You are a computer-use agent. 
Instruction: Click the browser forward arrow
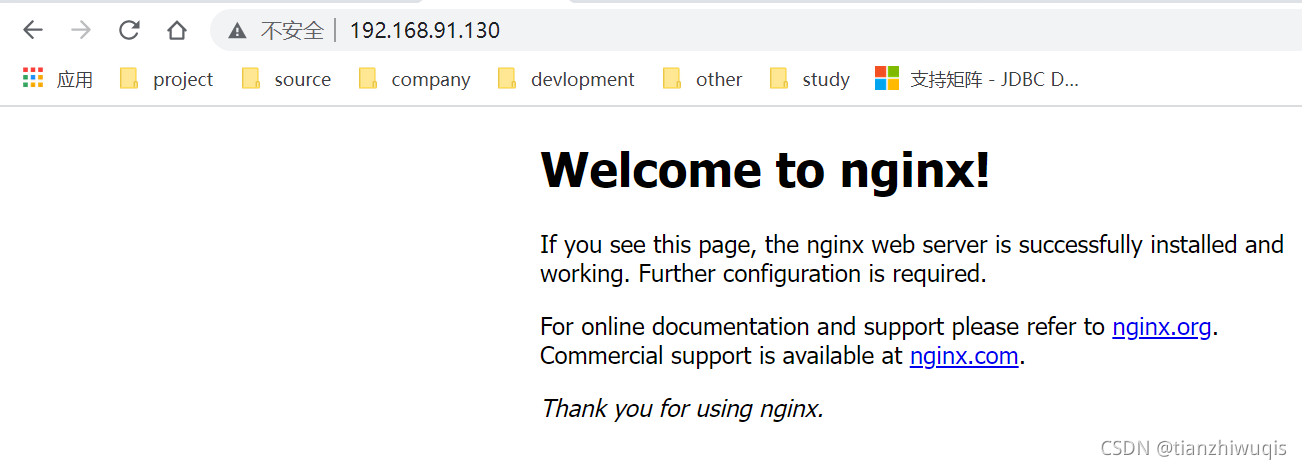point(81,30)
